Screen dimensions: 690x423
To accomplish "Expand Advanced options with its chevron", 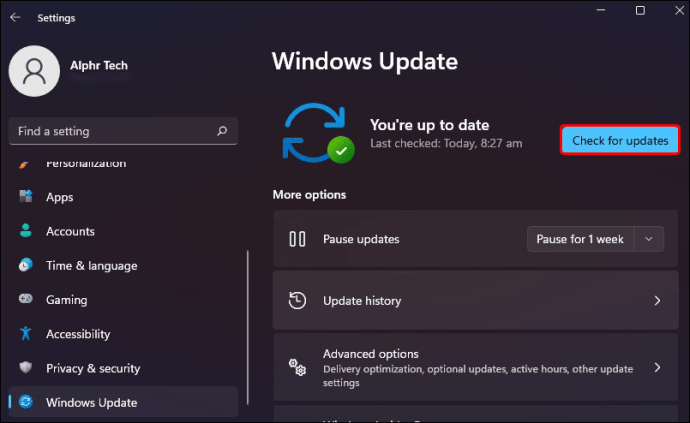I will pyautogui.click(x=657, y=368).
